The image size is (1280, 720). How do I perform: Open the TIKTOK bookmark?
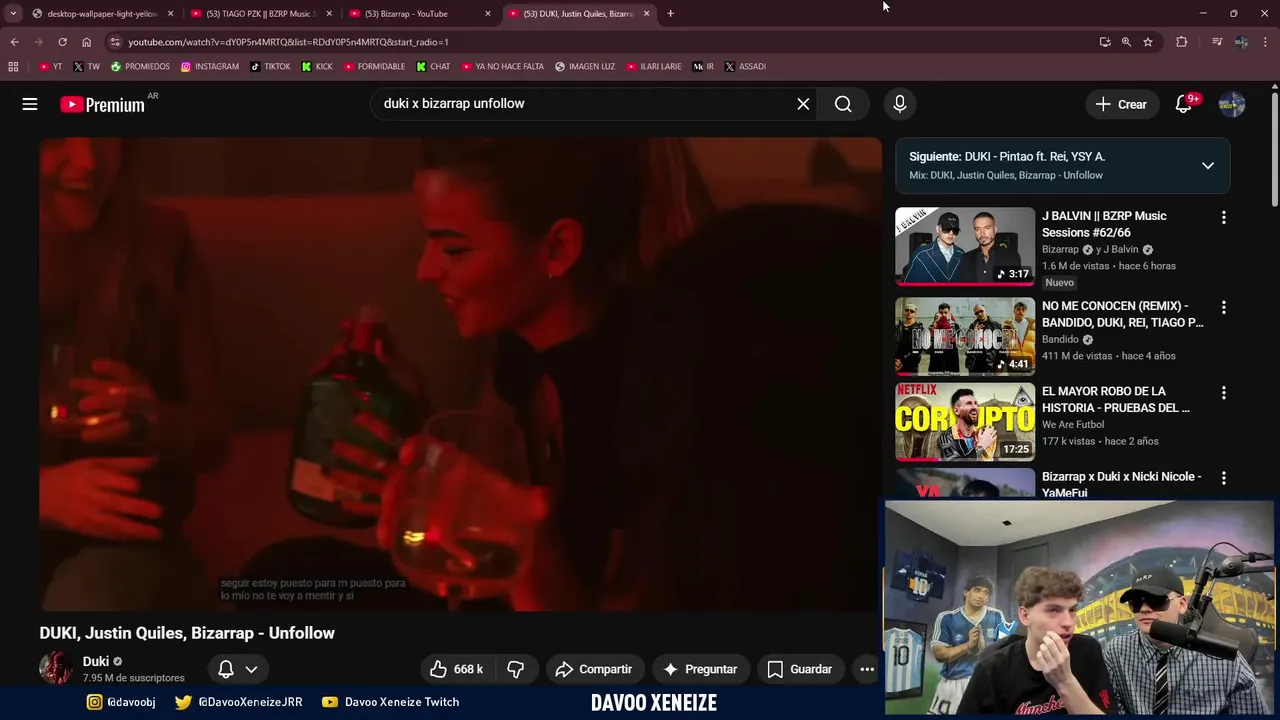[x=270, y=67]
